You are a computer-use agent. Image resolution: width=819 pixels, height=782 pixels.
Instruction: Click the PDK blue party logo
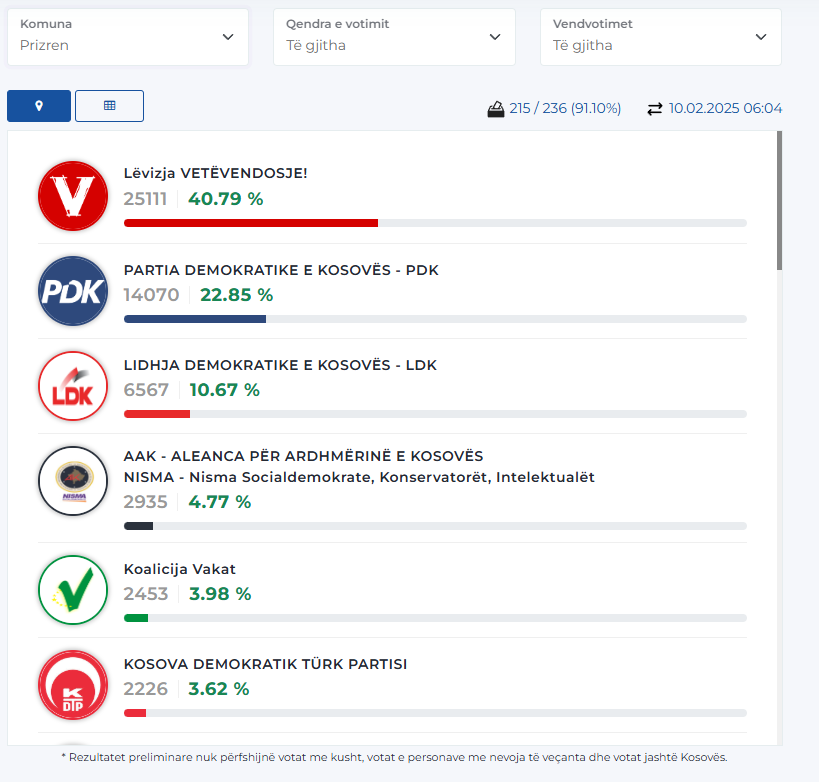click(x=73, y=291)
